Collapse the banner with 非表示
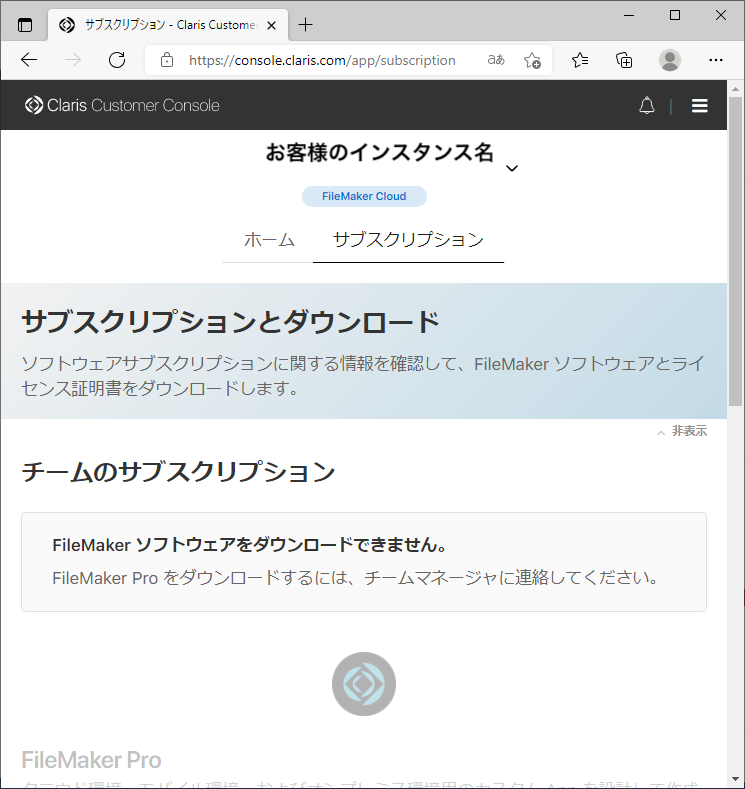This screenshot has width=745, height=789. 682,431
